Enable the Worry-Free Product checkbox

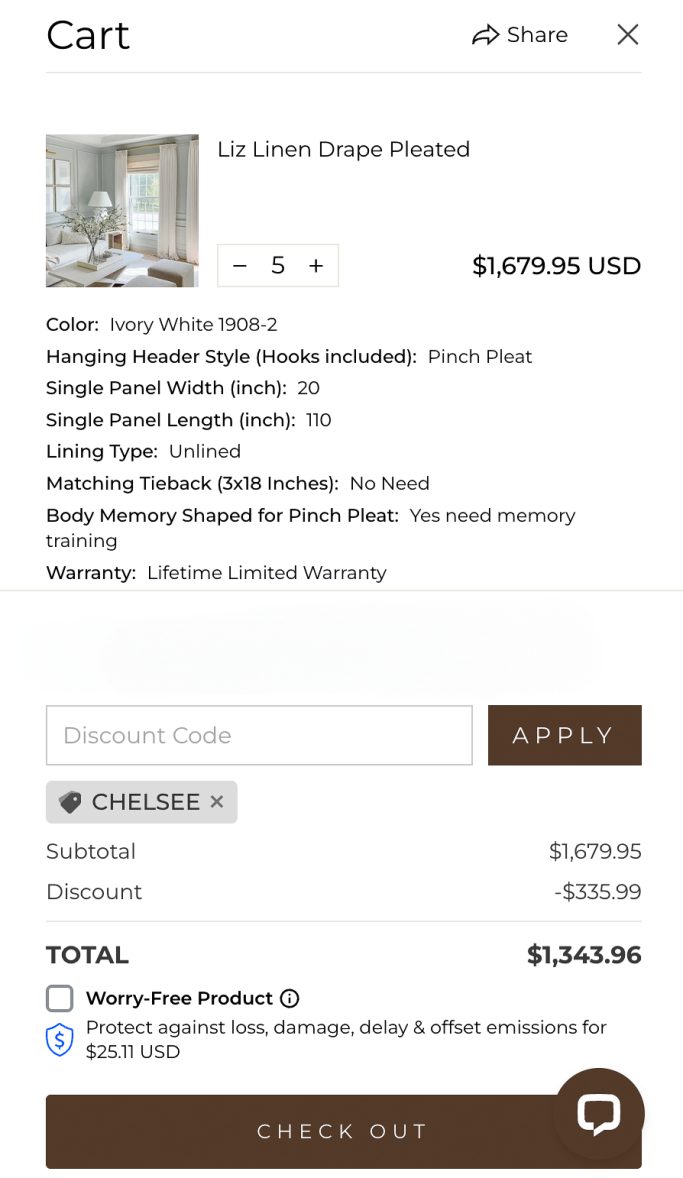point(60,998)
